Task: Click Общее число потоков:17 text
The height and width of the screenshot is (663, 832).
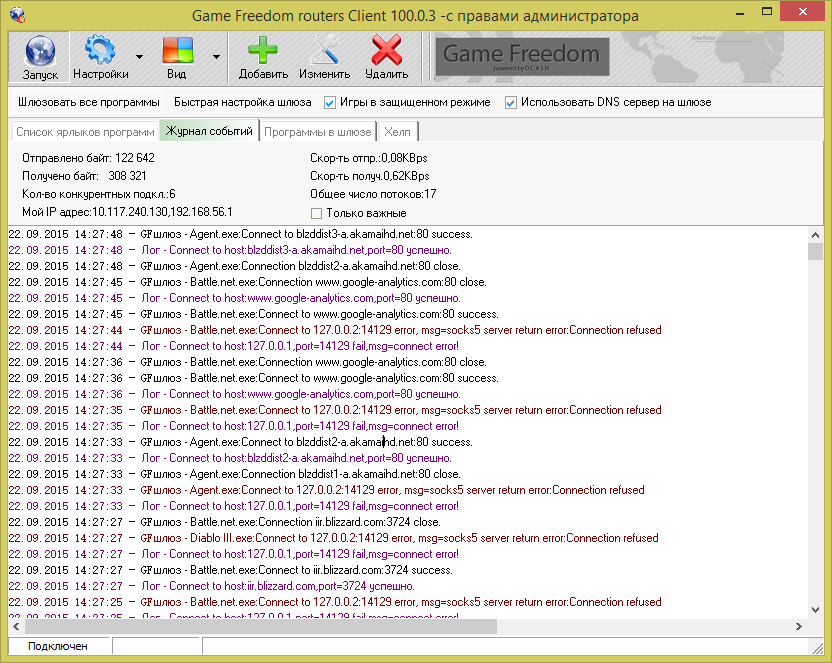Action: pos(373,194)
